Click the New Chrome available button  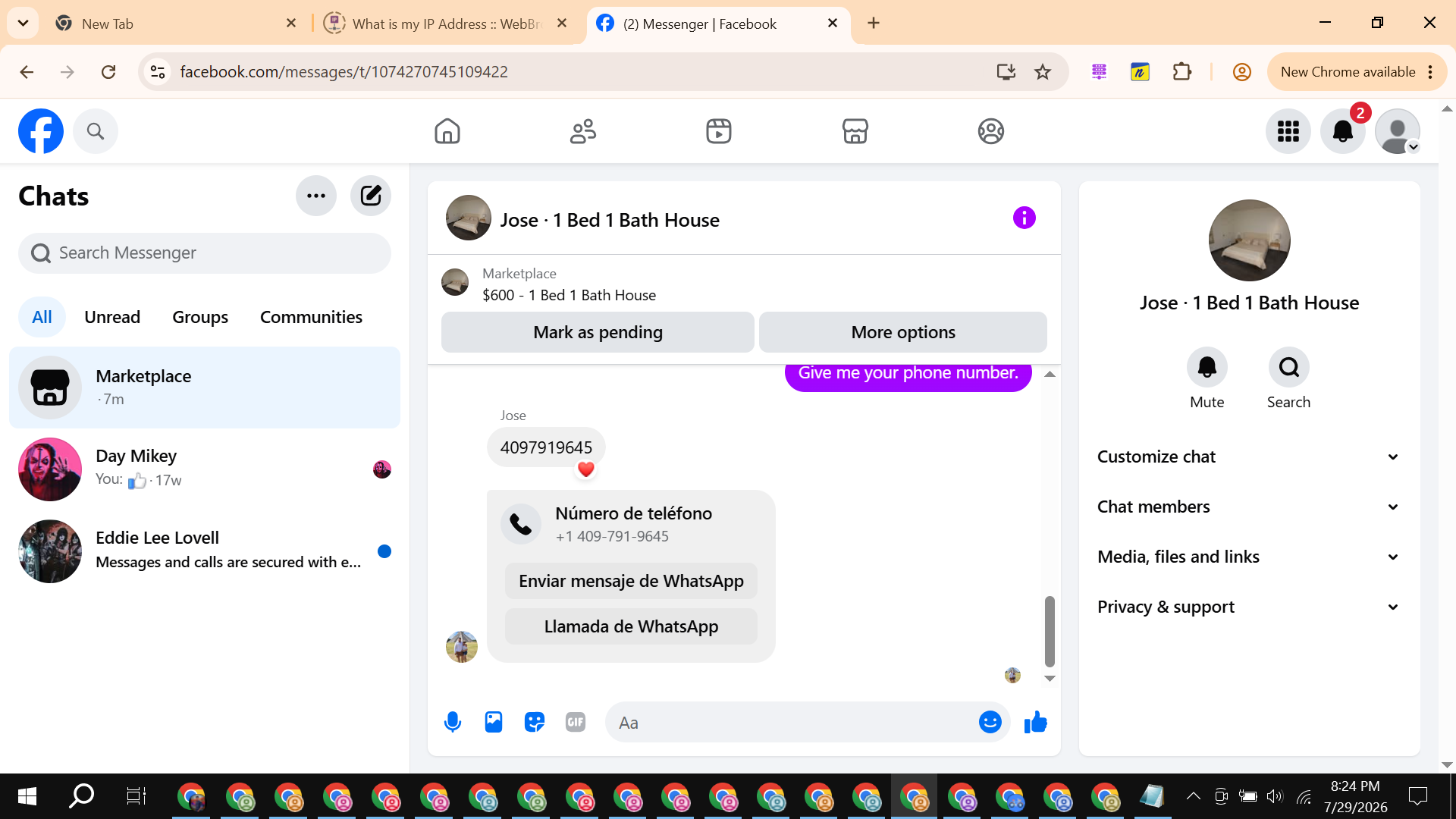1356,72
